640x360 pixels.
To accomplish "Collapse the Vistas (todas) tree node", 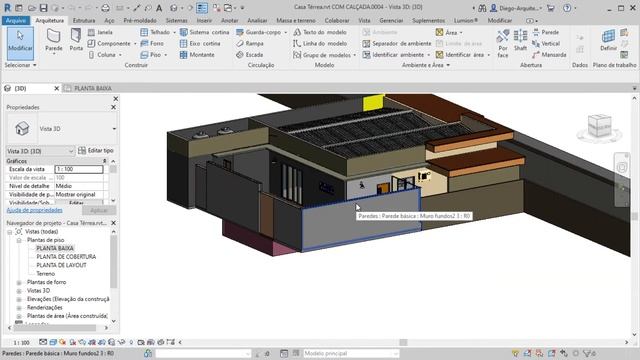I will click(9, 232).
